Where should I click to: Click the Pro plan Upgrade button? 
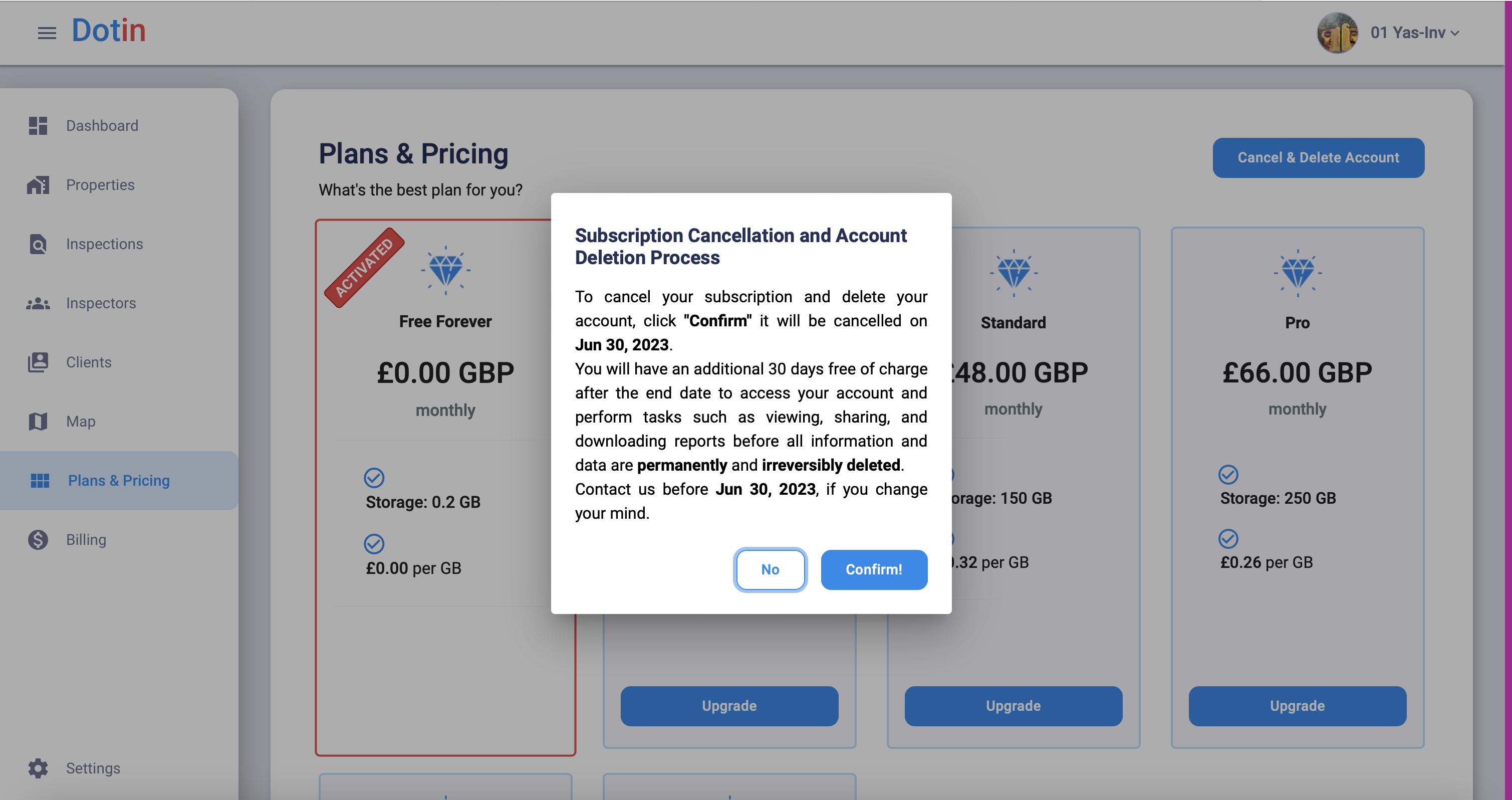(1297, 706)
